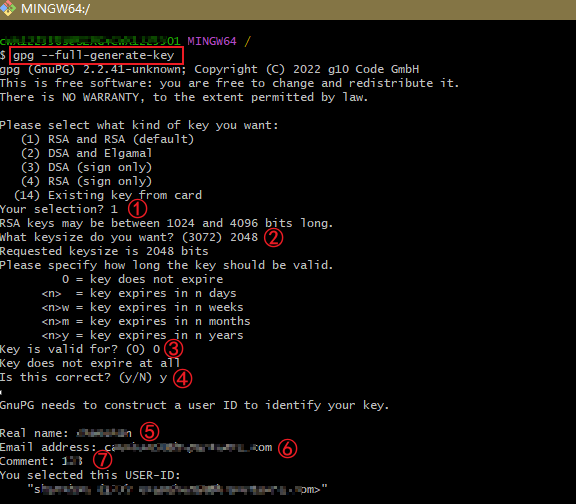Click the "(4) RSA (sign only)" option line
576x504 pixels.
click(x=86, y=181)
